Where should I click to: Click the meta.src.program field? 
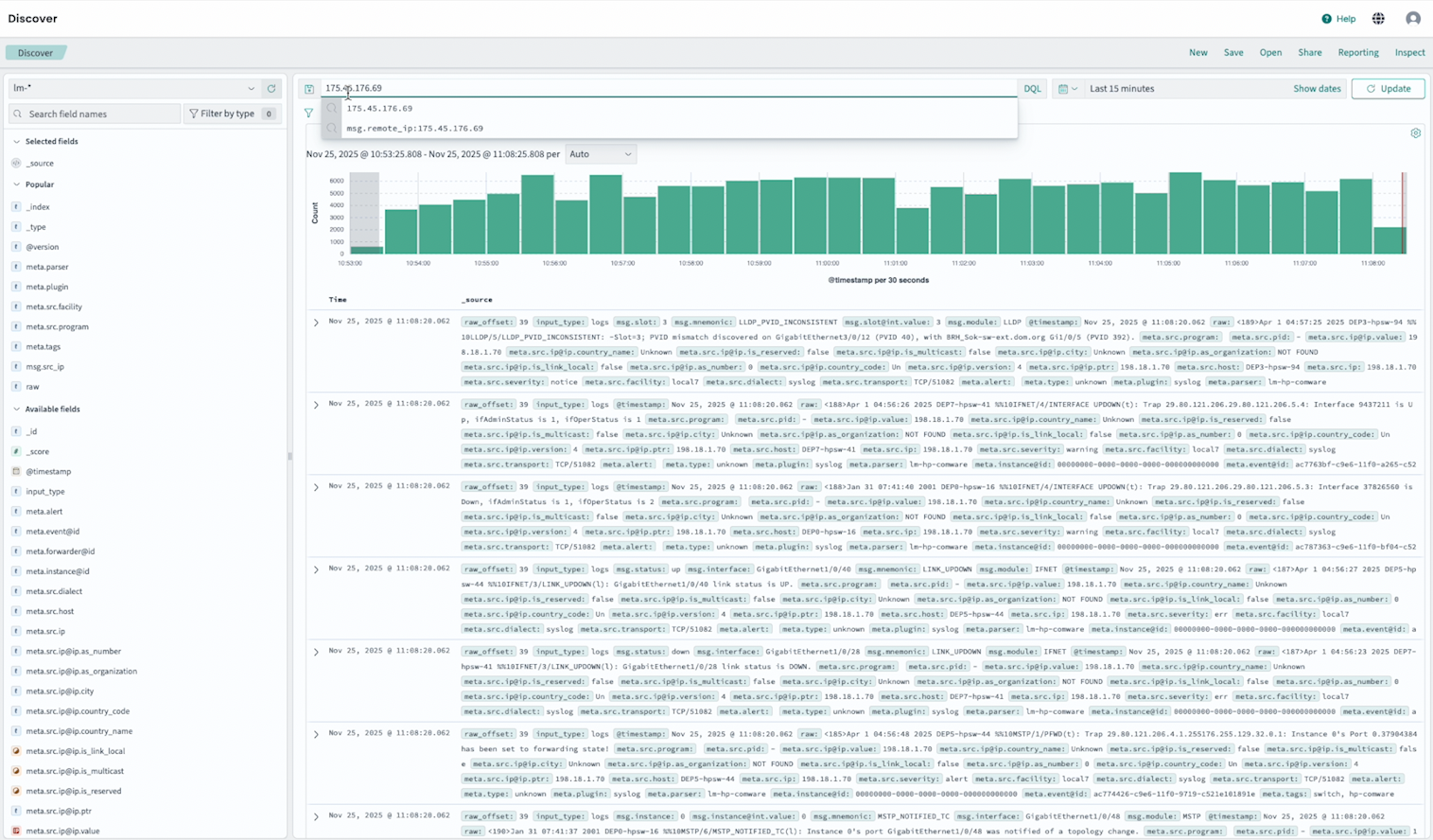click(x=57, y=326)
